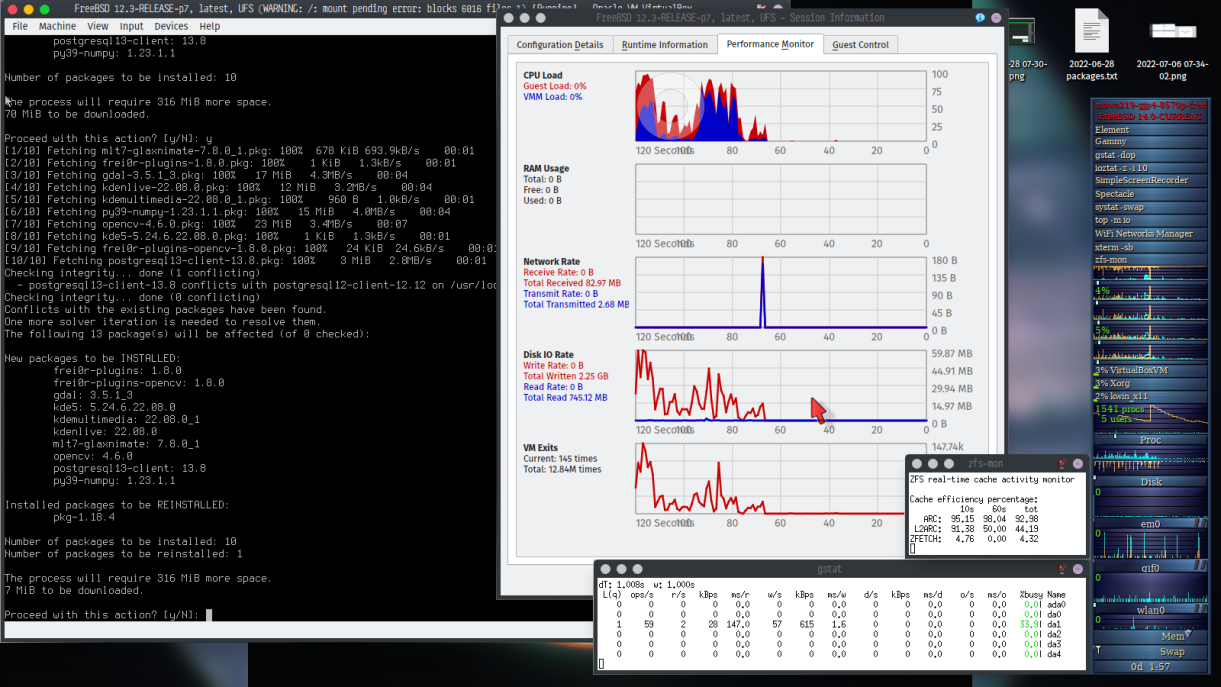Click the Network Rate chart
Image resolution: width=1221 pixels, height=687 pixels.
(x=780, y=293)
